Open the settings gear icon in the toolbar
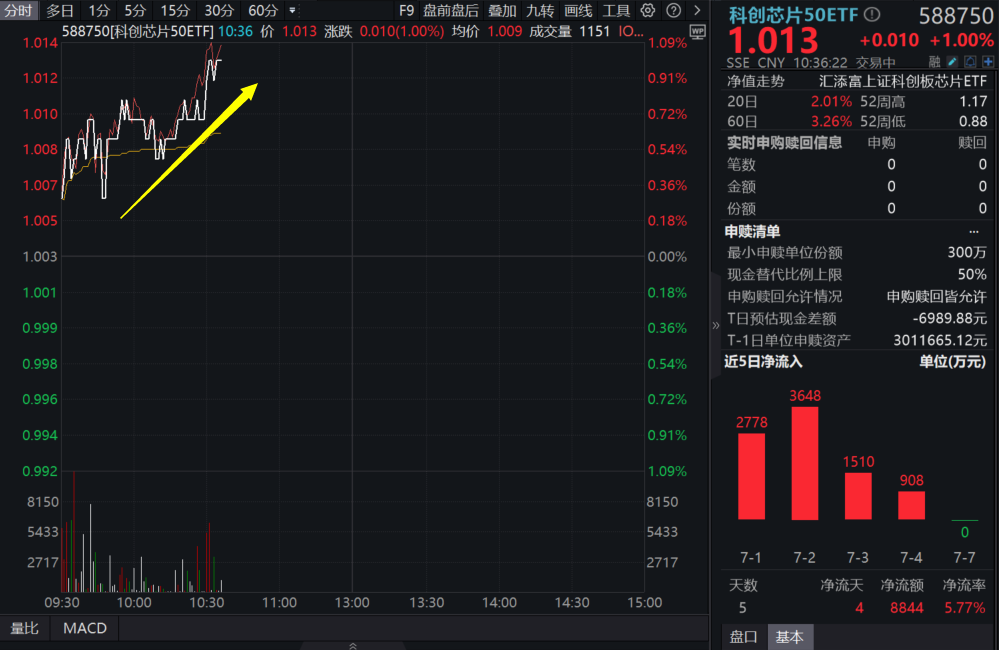Screen dimensions: 999x650 (x=646, y=11)
